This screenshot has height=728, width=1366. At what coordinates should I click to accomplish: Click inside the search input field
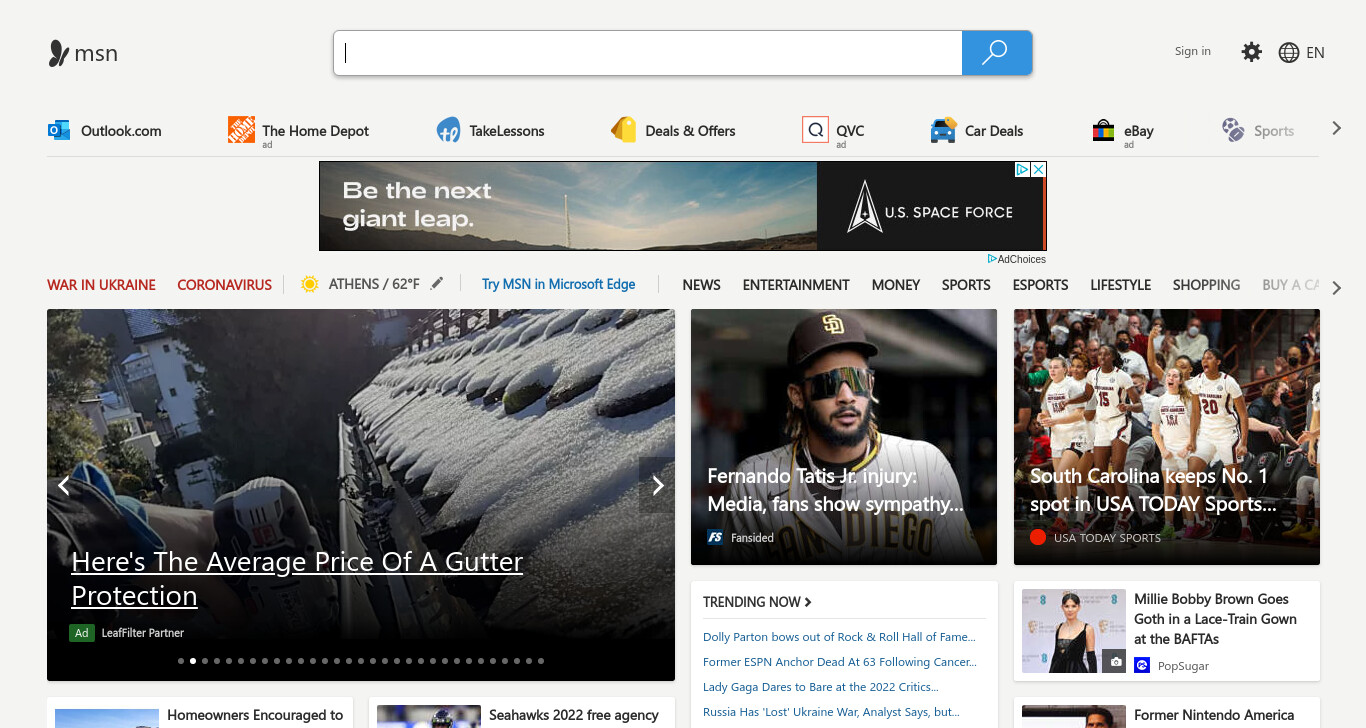(x=648, y=53)
